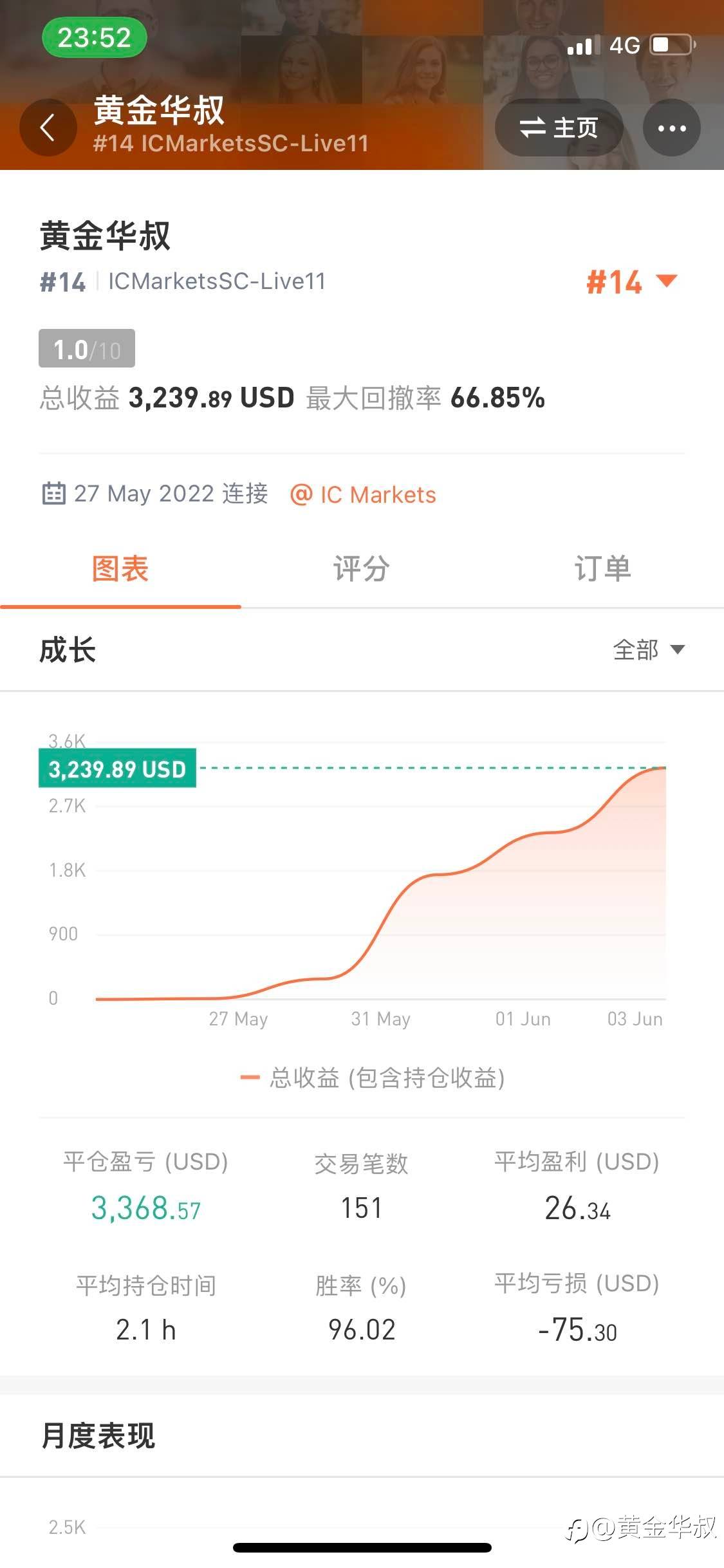Tap the calendar icon beside 27 May 2022

(x=53, y=494)
